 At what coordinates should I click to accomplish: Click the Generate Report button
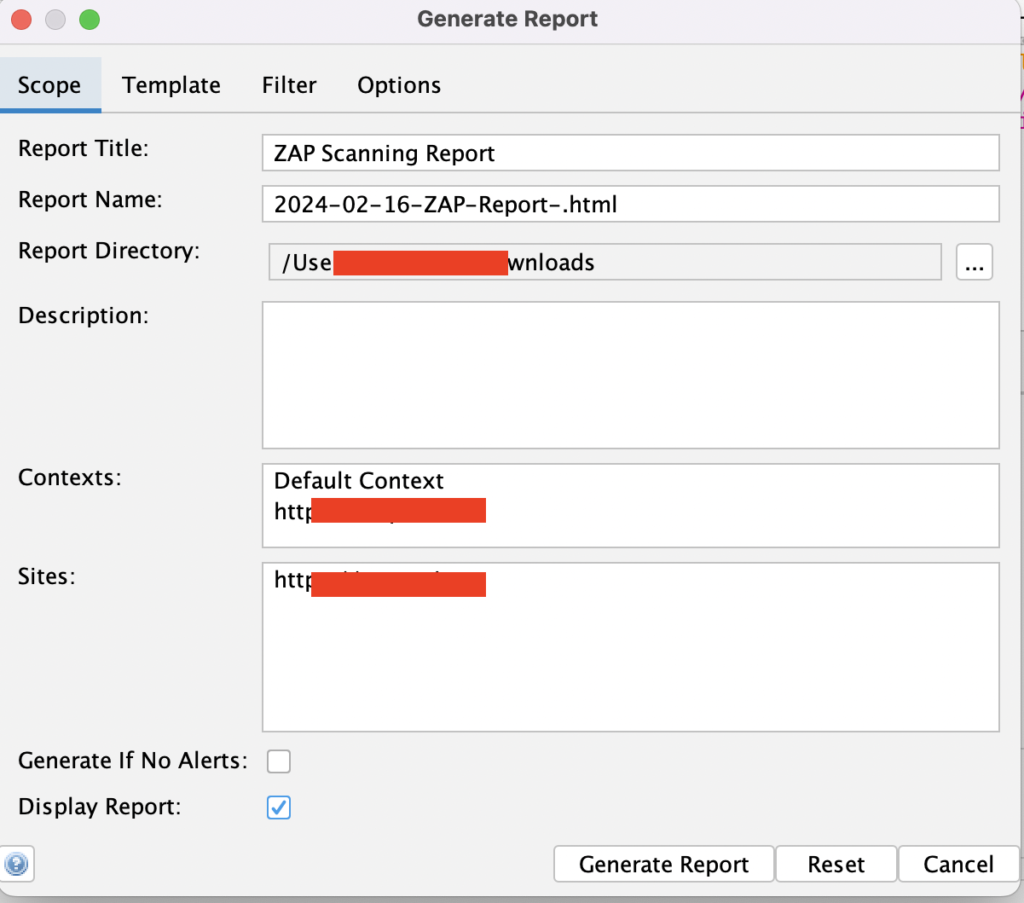pos(664,864)
